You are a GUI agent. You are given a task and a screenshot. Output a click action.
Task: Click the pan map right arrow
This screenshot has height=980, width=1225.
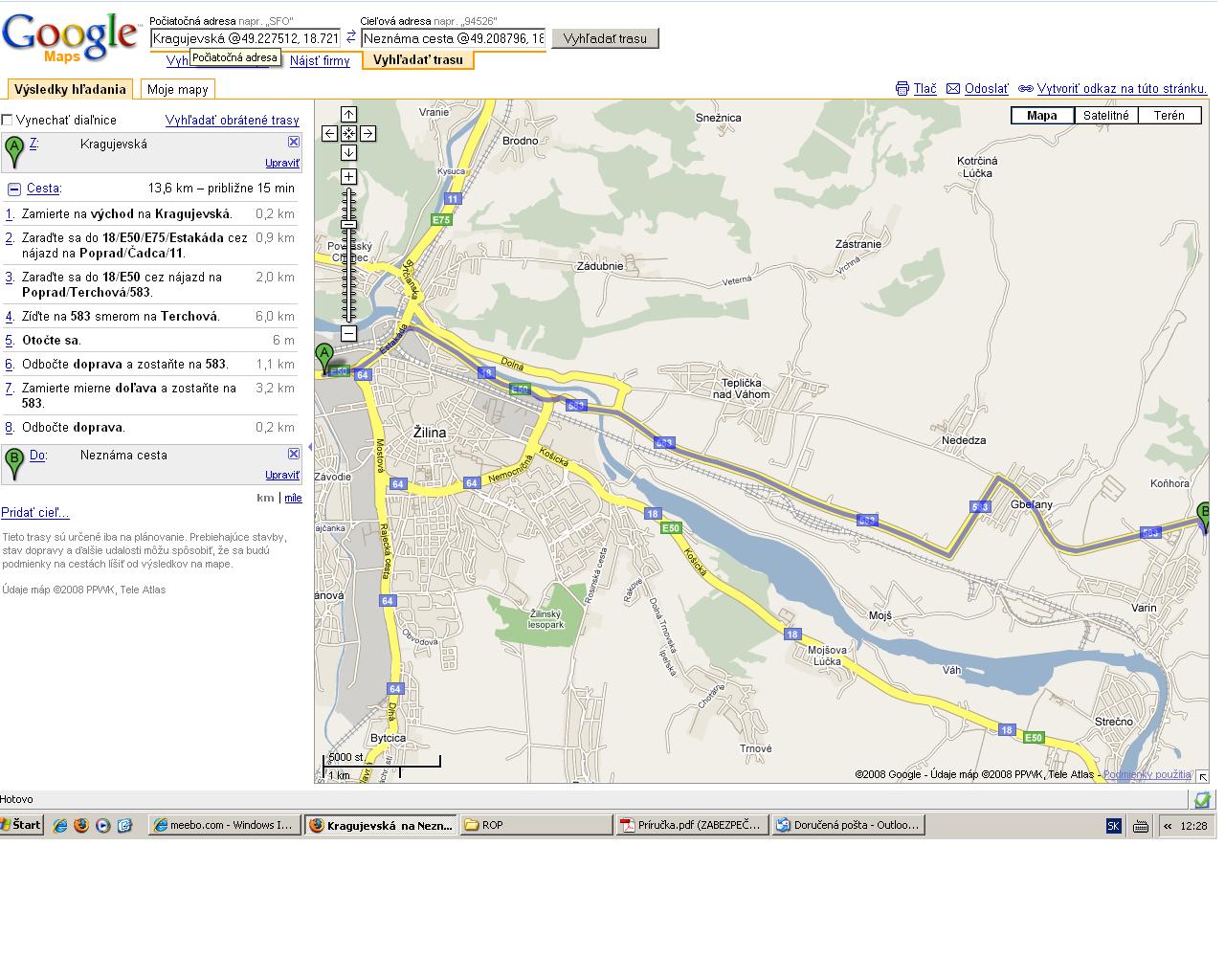(367, 134)
